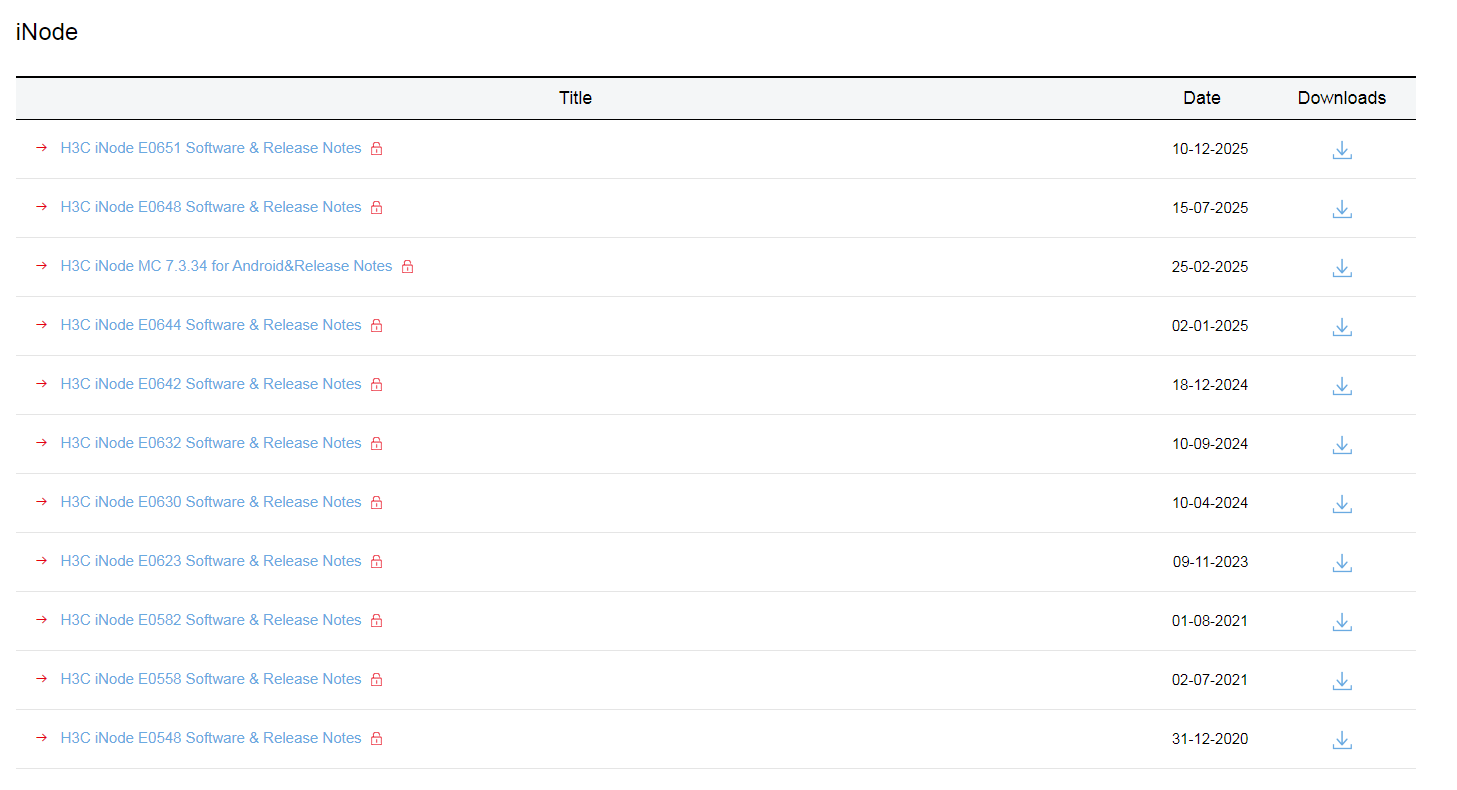This screenshot has height=790, width=1457.
Task: Click download icon for iNode E0630
Action: (1342, 504)
